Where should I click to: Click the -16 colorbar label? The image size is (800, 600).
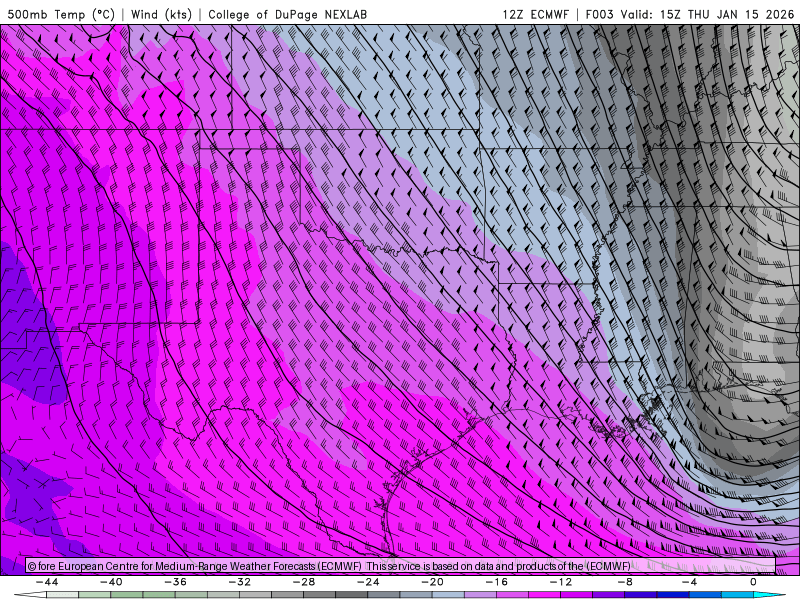tap(497, 582)
